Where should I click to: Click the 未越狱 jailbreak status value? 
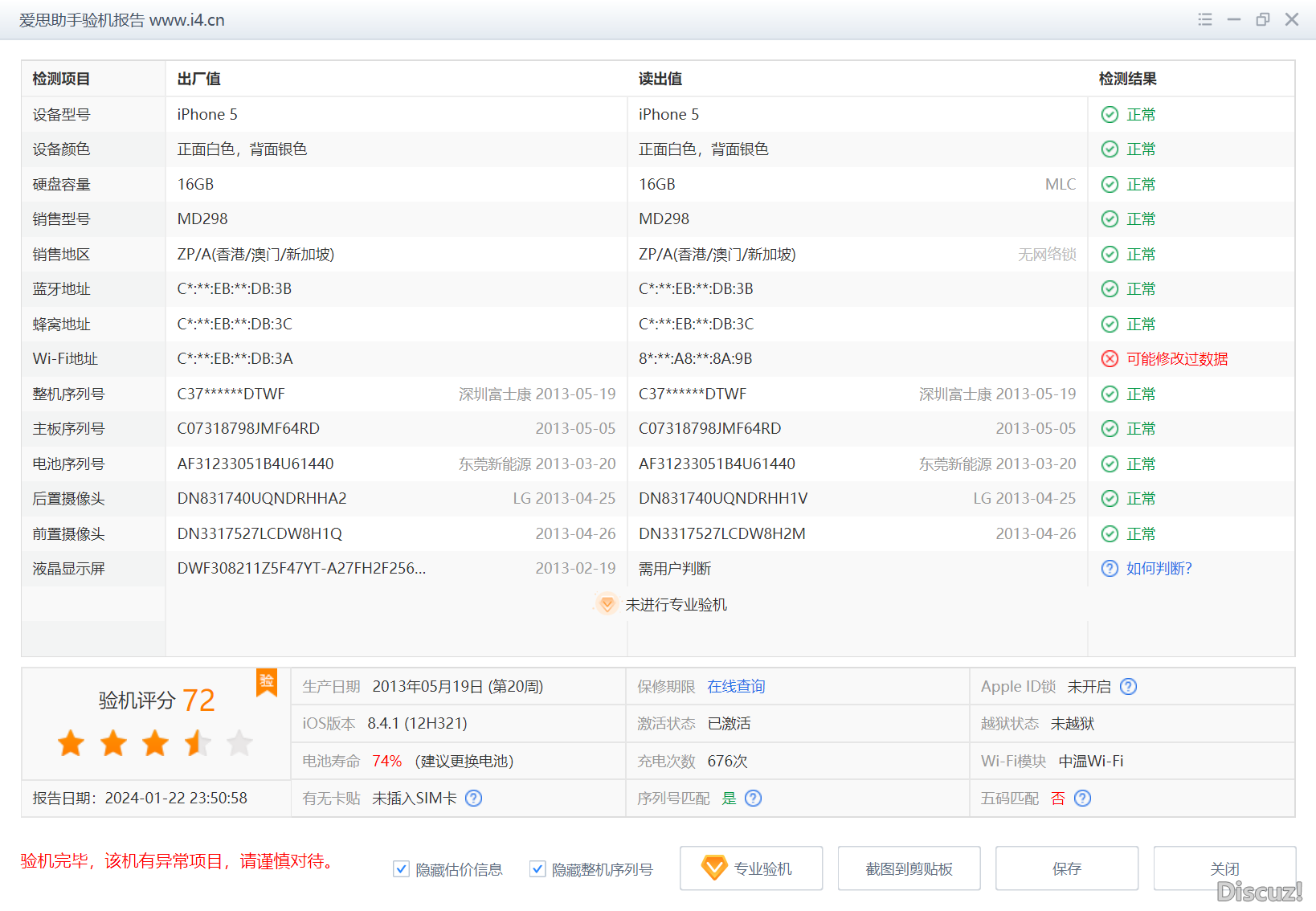(x=1073, y=724)
